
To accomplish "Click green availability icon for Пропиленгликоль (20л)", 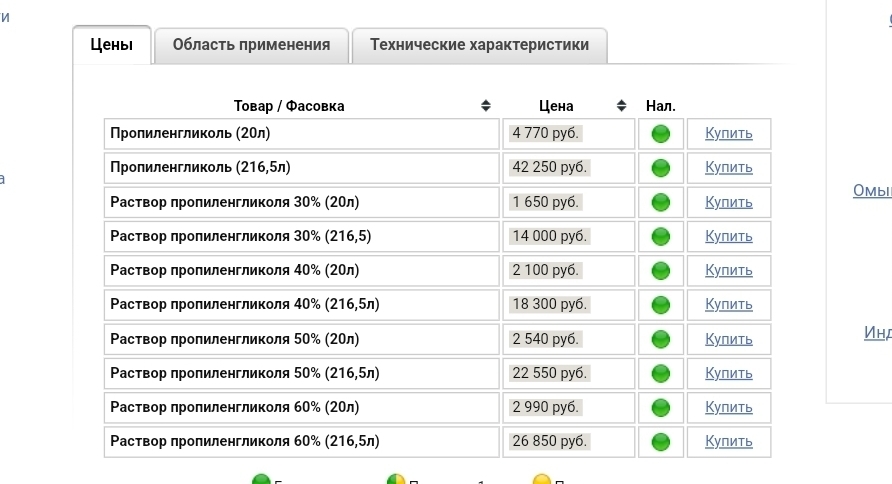I will 660,134.
